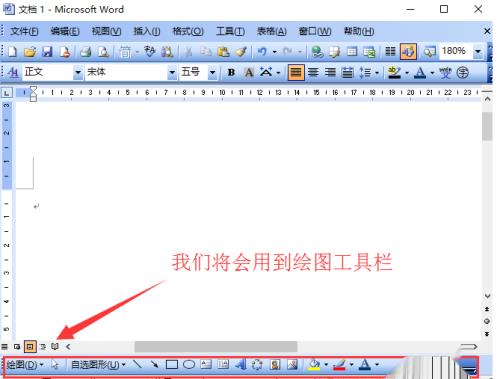Open font color dropdown arrow in formatting toolbar
This screenshot has width=500, height=379.
click(x=432, y=73)
